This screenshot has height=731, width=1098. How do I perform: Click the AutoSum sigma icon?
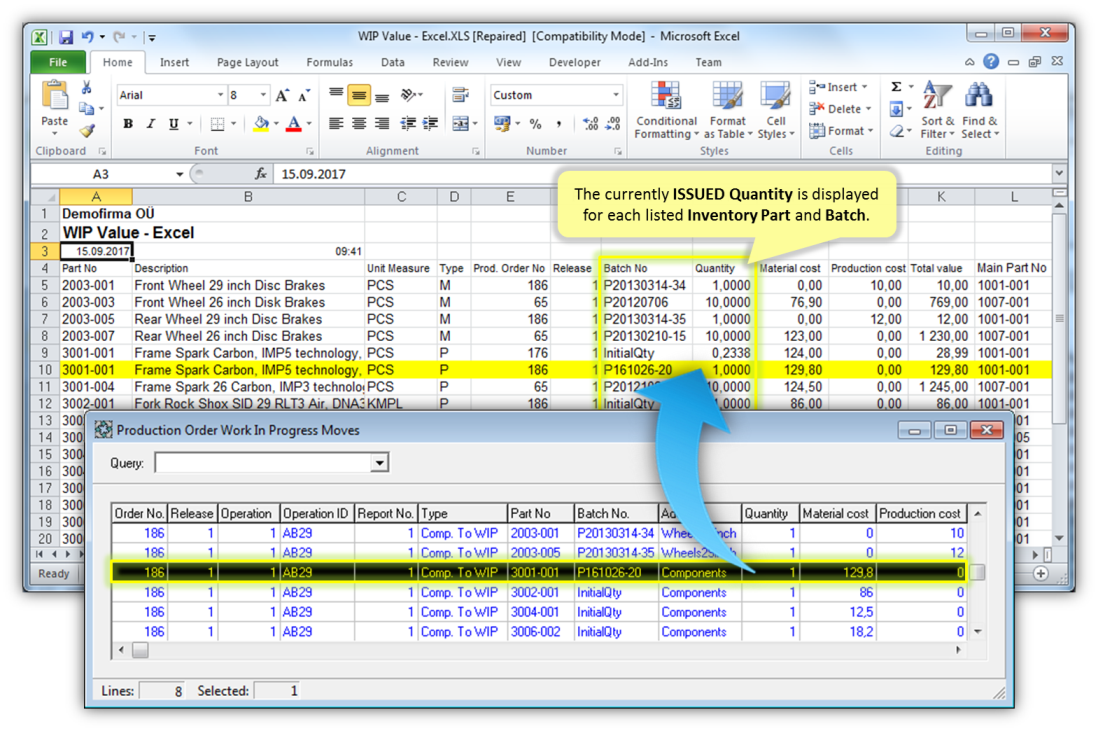(x=896, y=87)
